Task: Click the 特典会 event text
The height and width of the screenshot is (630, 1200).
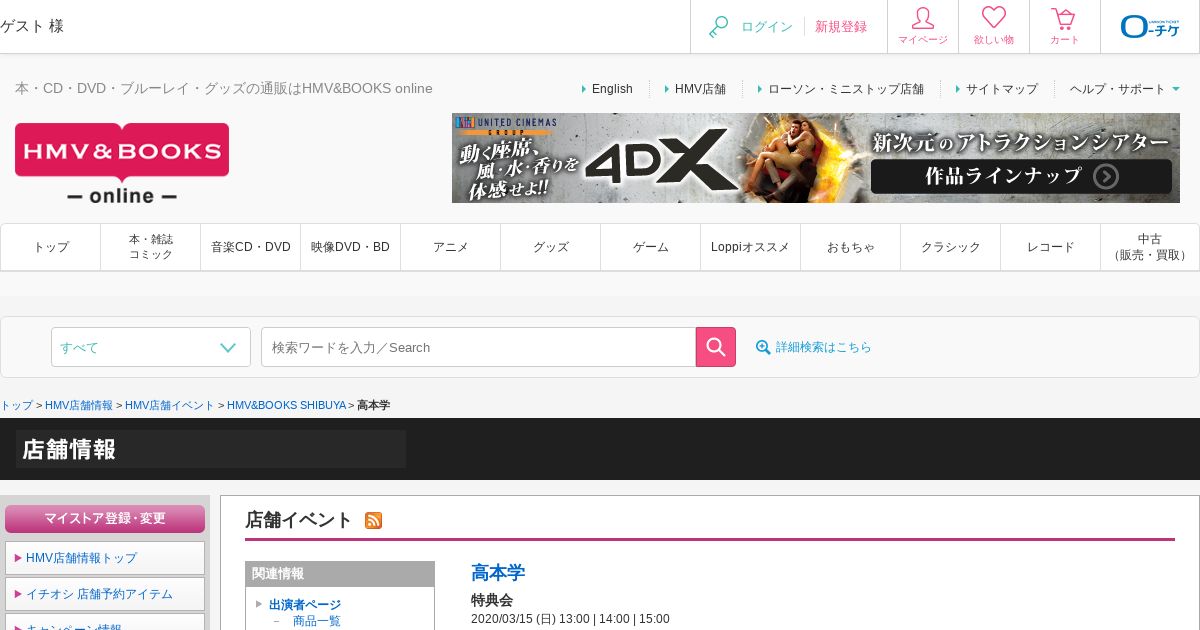Action: coord(492,601)
